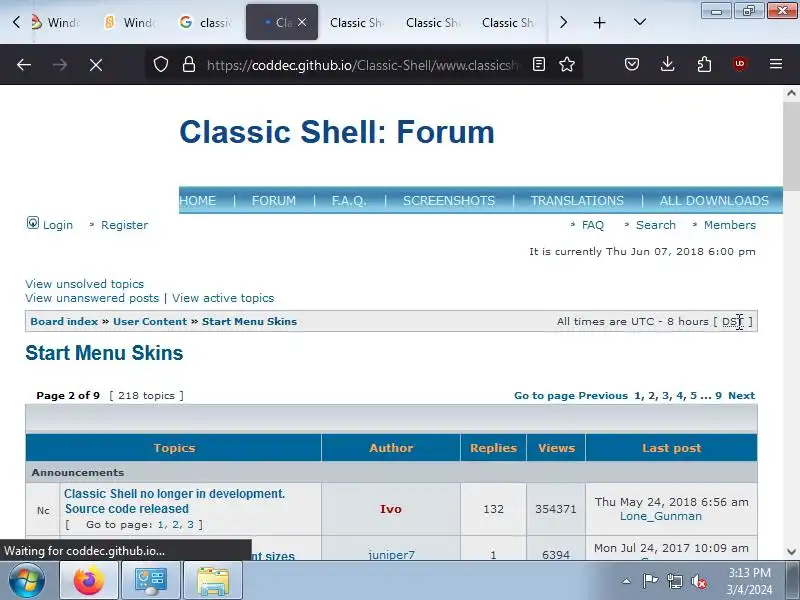Click View unsolved topics
This screenshot has height=600, width=800.
click(x=85, y=284)
